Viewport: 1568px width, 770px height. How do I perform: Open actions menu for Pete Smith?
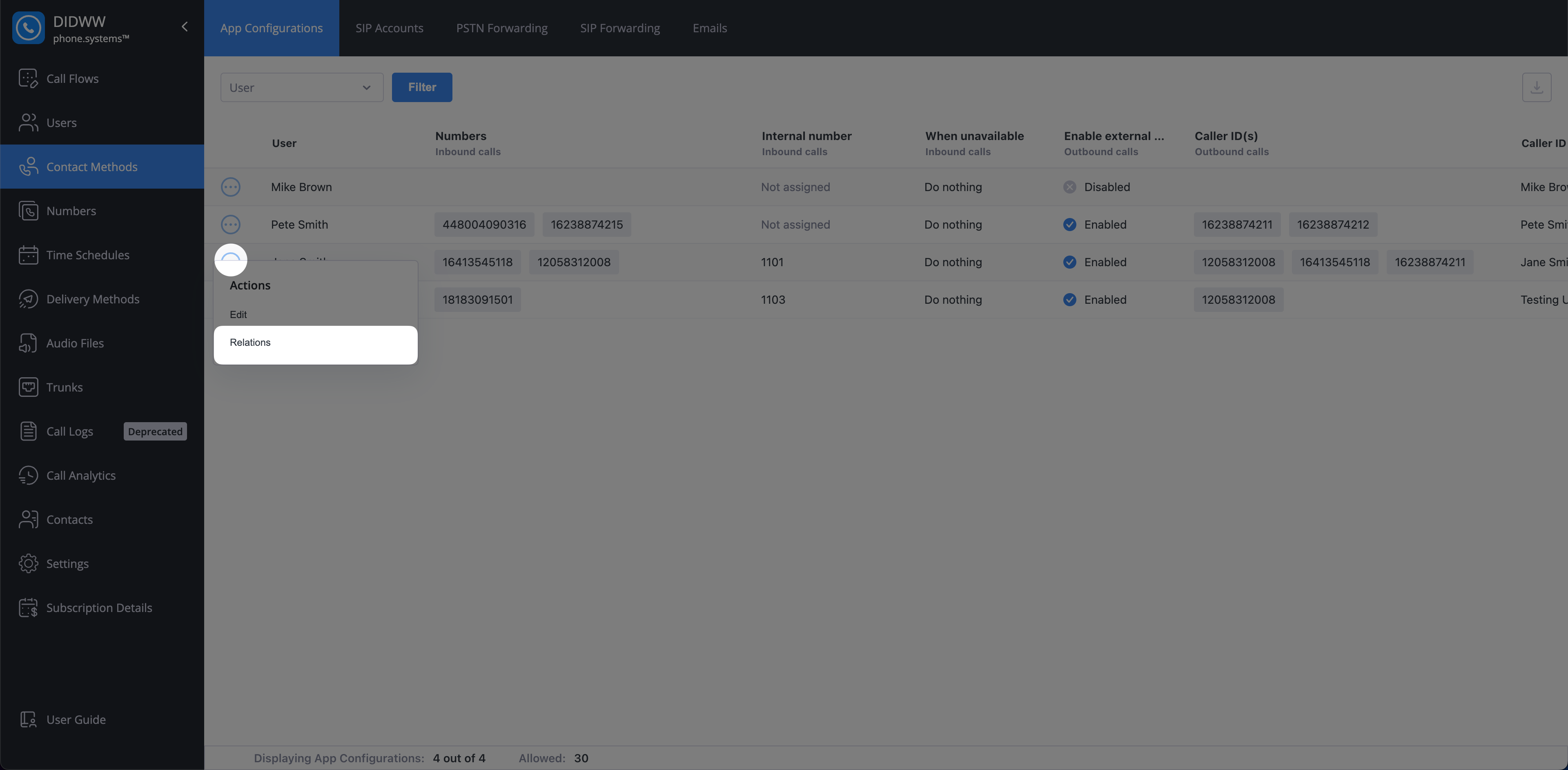click(231, 225)
